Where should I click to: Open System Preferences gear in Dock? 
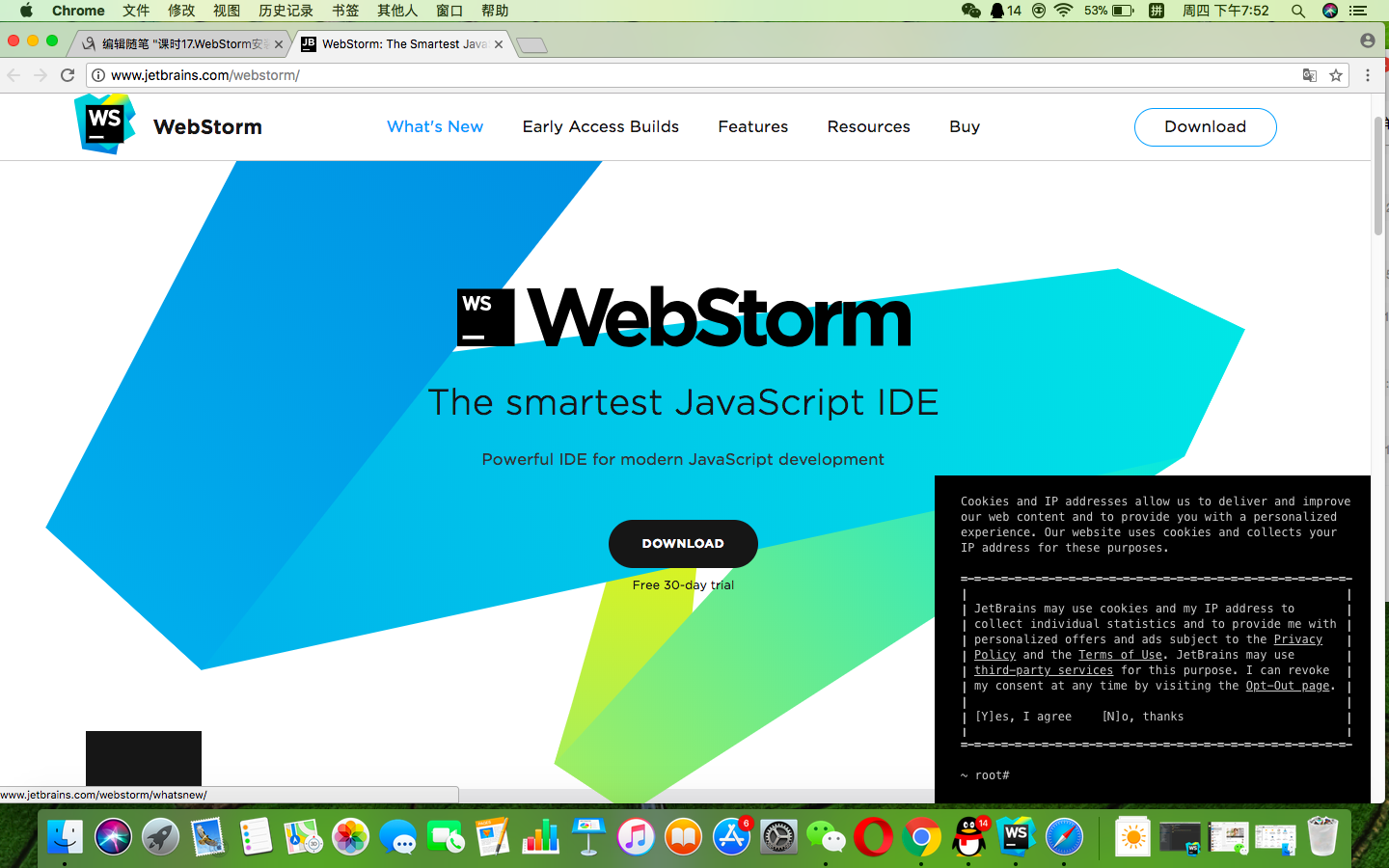[x=778, y=836]
